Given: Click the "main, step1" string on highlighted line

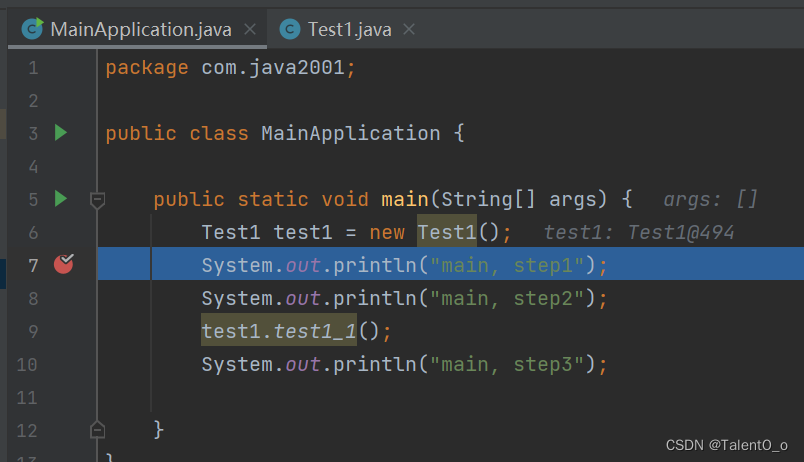Looking at the screenshot, I should point(507,265).
